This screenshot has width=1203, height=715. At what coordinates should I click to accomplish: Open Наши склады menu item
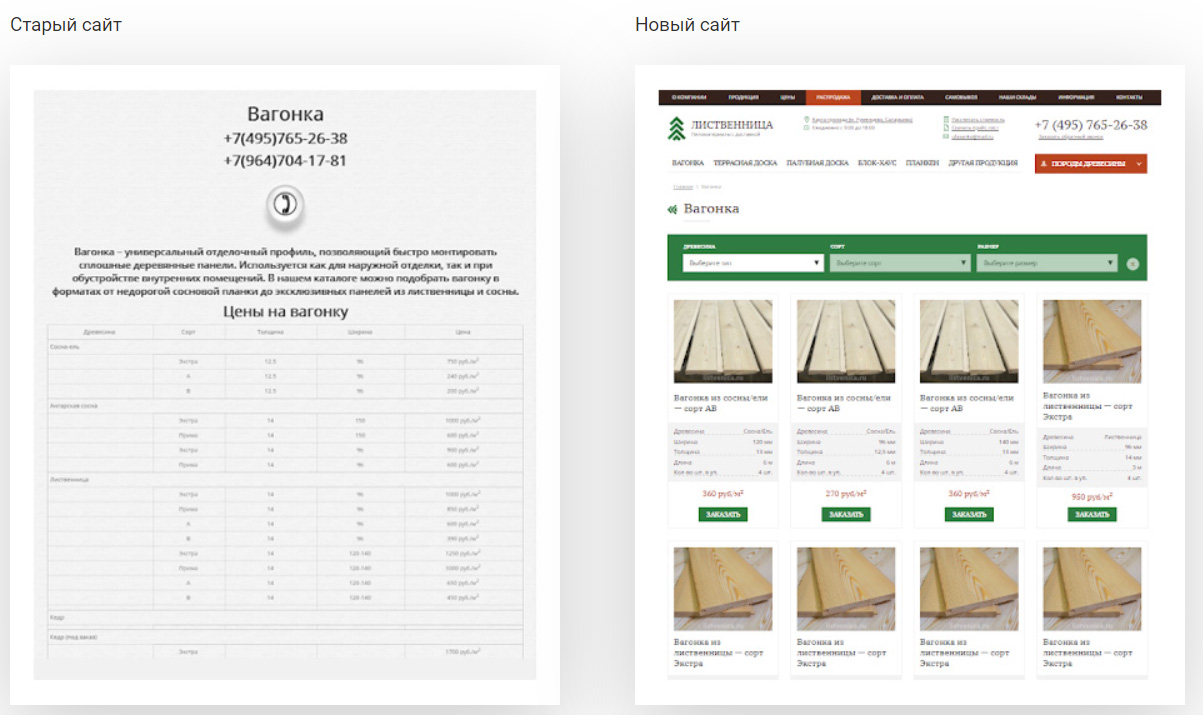click(1017, 97)
